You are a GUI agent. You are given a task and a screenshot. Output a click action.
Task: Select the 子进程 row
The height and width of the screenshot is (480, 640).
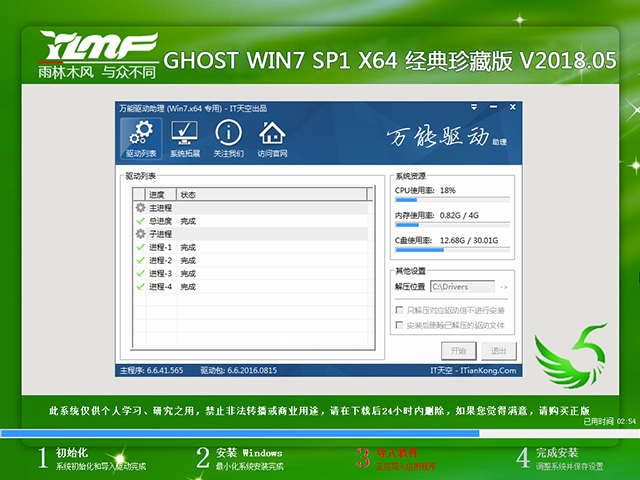(x=251, y=234)
